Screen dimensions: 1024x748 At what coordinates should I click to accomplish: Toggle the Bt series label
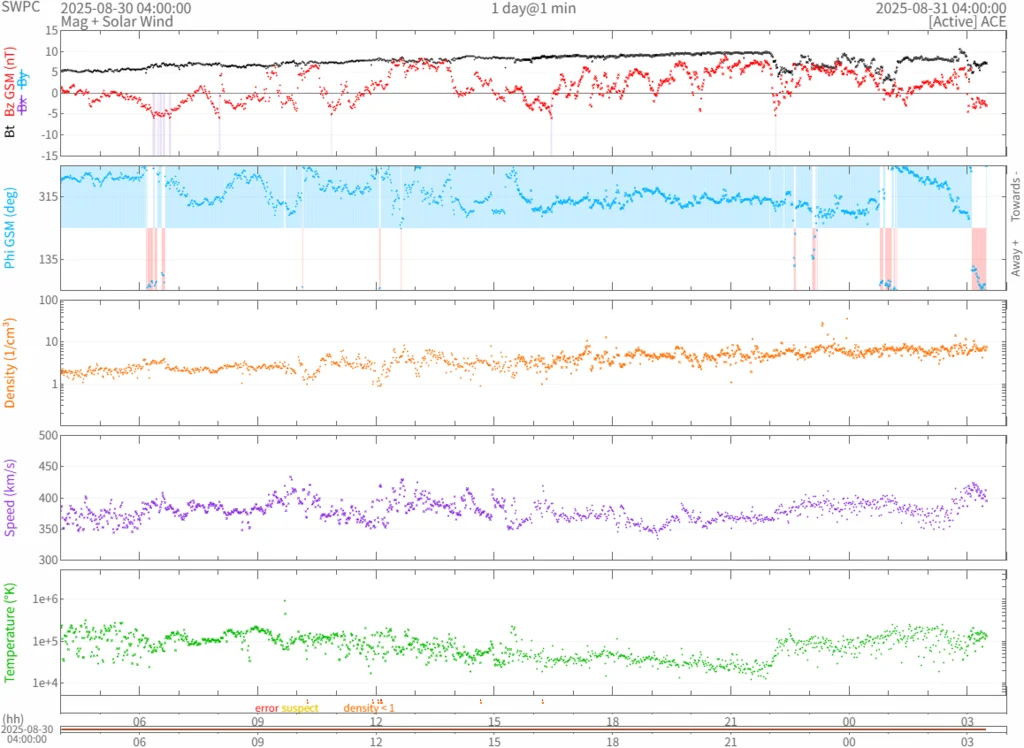[x=10, y=130]
